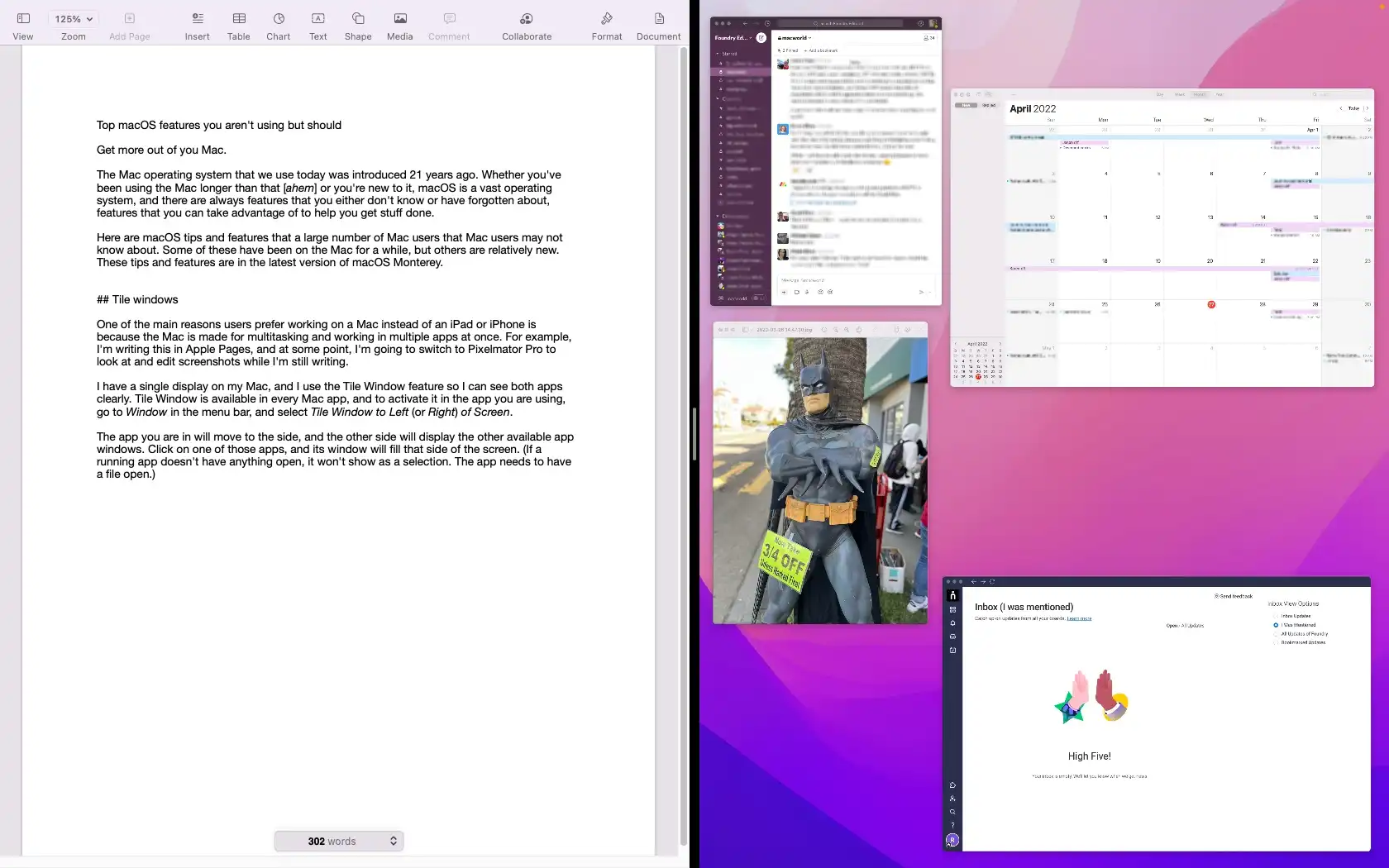Select 'All Updates of Foundry' radio option

coord(1276,634)
